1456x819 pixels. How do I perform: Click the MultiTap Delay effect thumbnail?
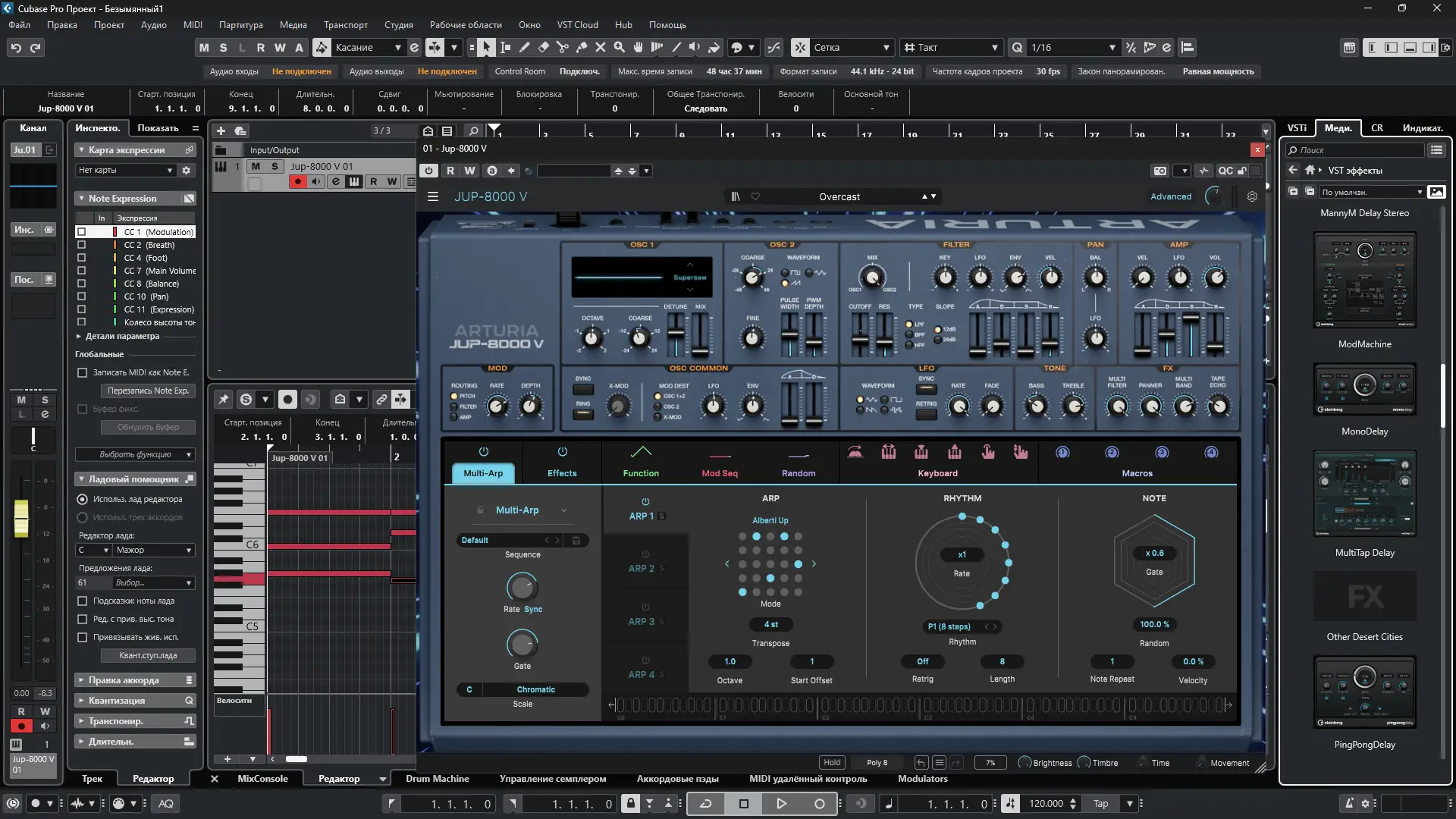pyautogui.click(x=1364, y=494)
